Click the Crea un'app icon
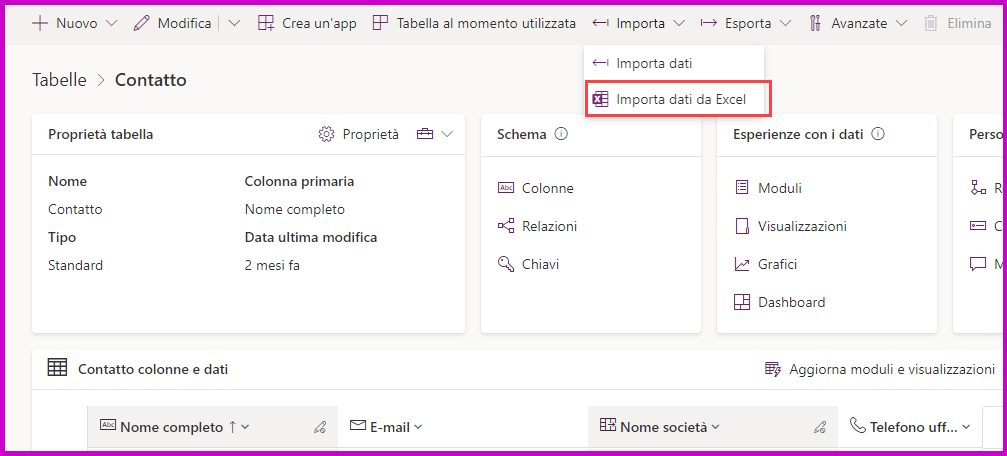 click(266, 24)
